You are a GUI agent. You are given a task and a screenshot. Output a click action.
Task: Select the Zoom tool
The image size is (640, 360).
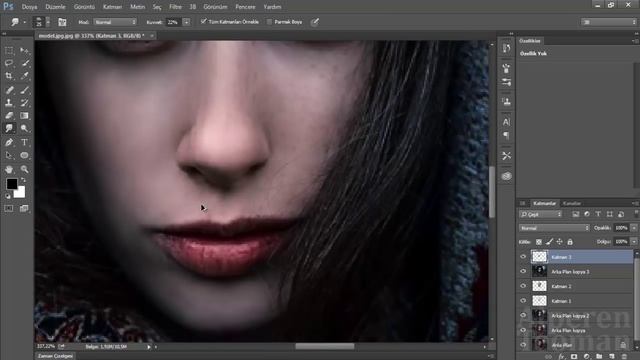[24, 169]
